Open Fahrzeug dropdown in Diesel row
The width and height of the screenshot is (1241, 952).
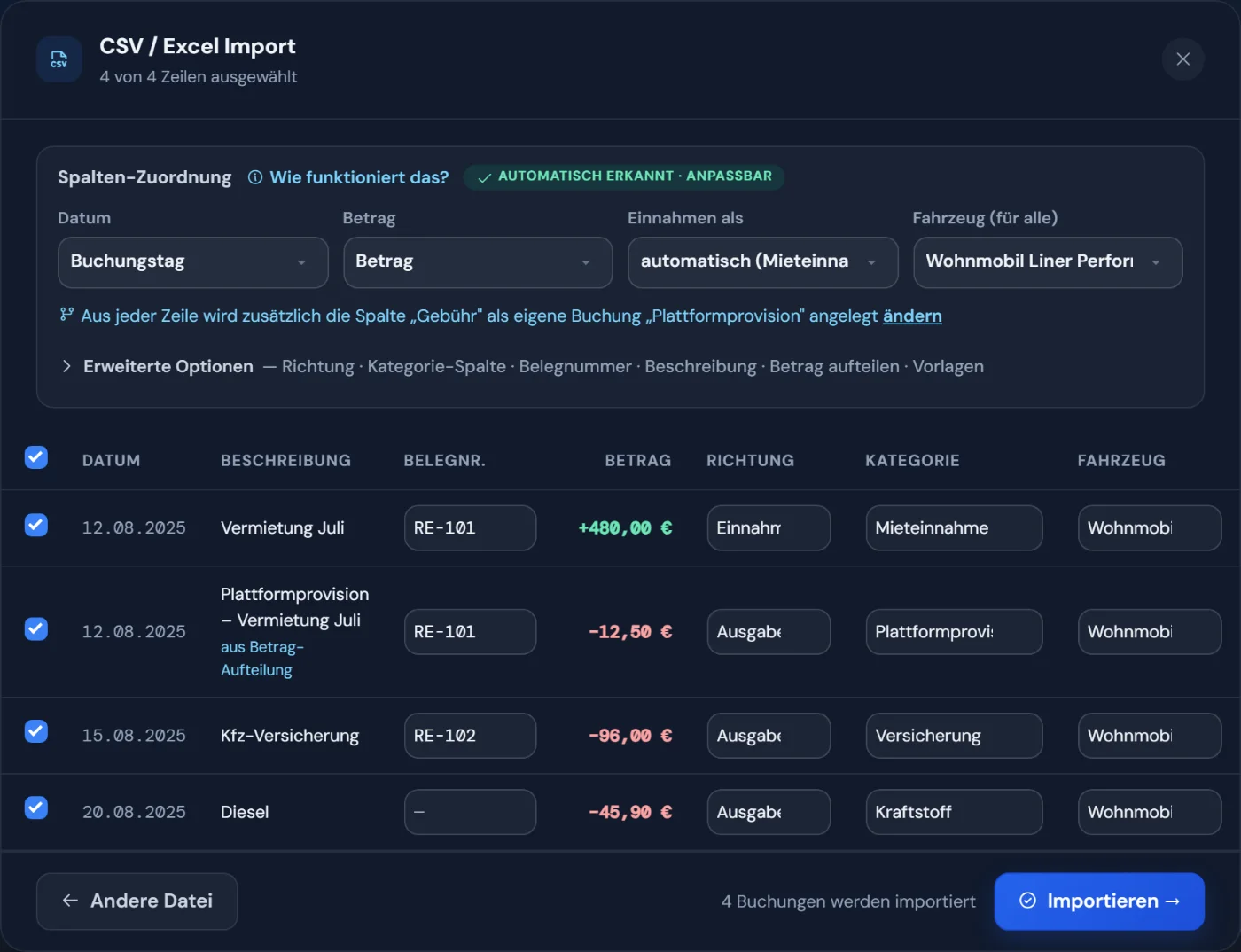1150,812
